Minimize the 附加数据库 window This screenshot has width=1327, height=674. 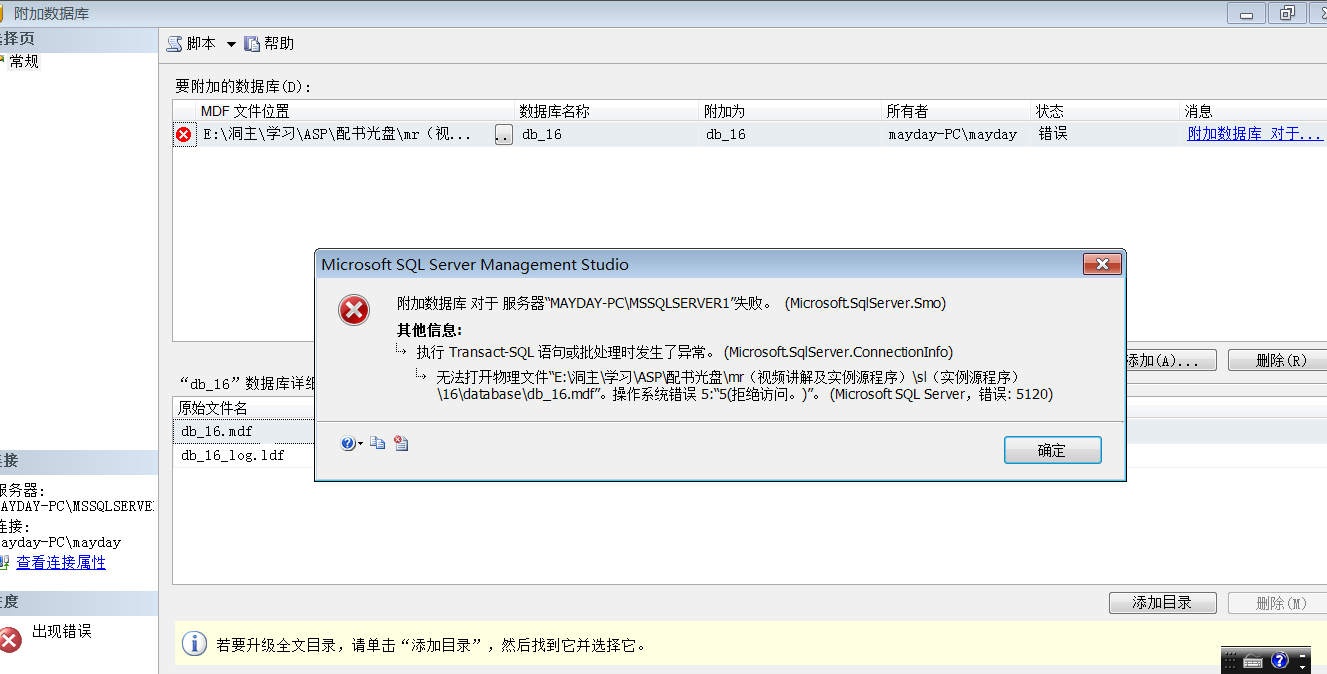1246,13
